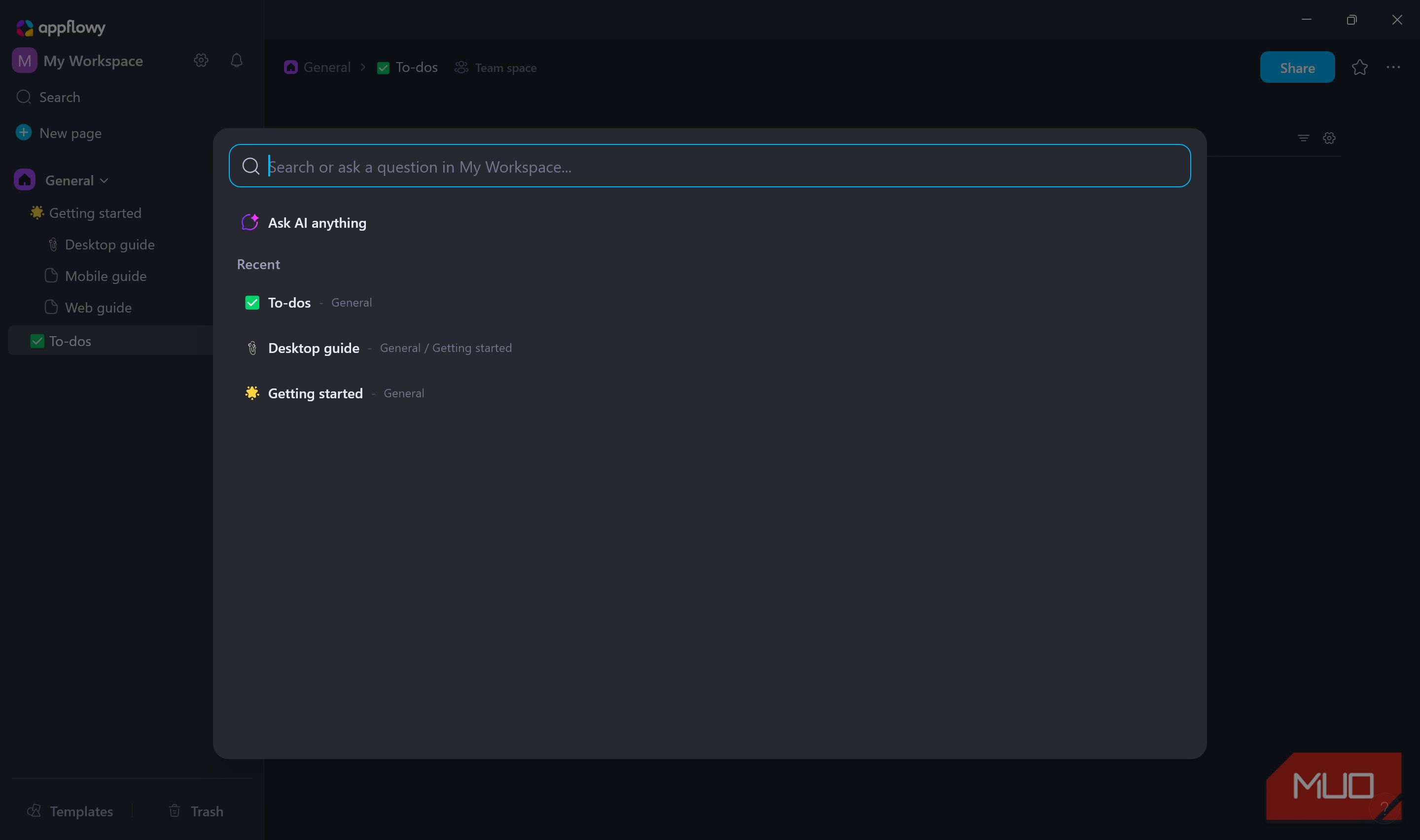The width and height of the screenshot is (1420, 840).
Task: Click the Desktop guide page icon in sidebar
Action: 53,245
